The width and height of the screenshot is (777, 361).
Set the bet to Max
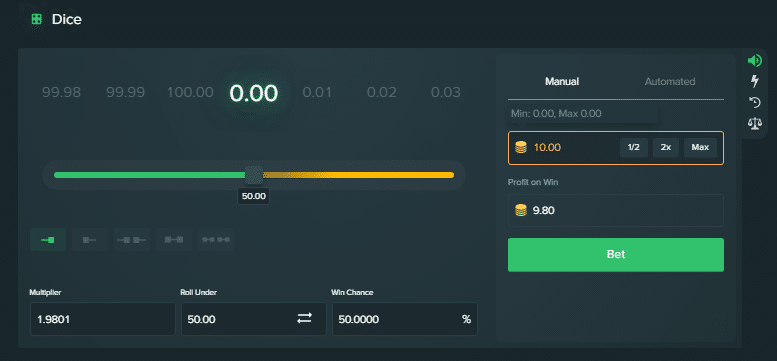click(x=700, y=148)
